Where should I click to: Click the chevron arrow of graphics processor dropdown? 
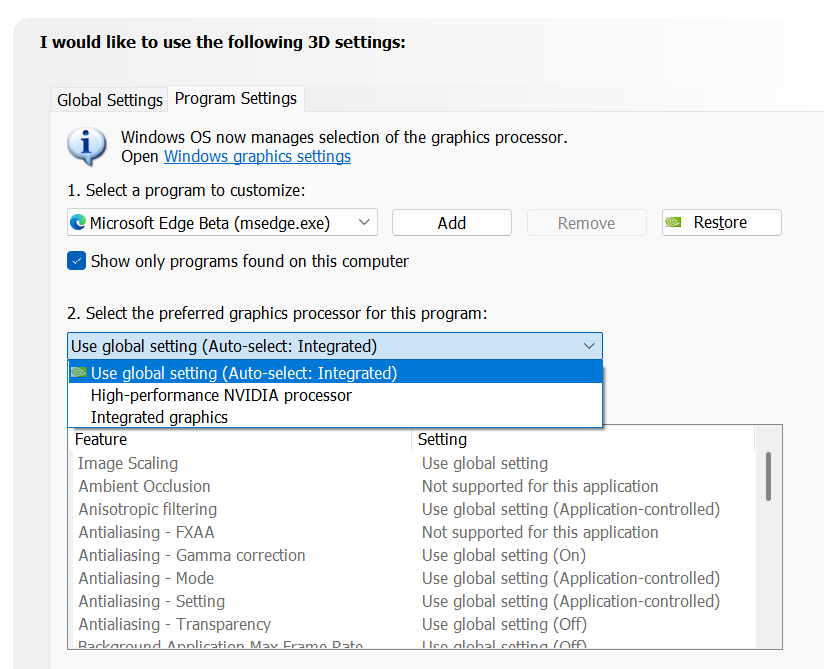coord(589,346)
